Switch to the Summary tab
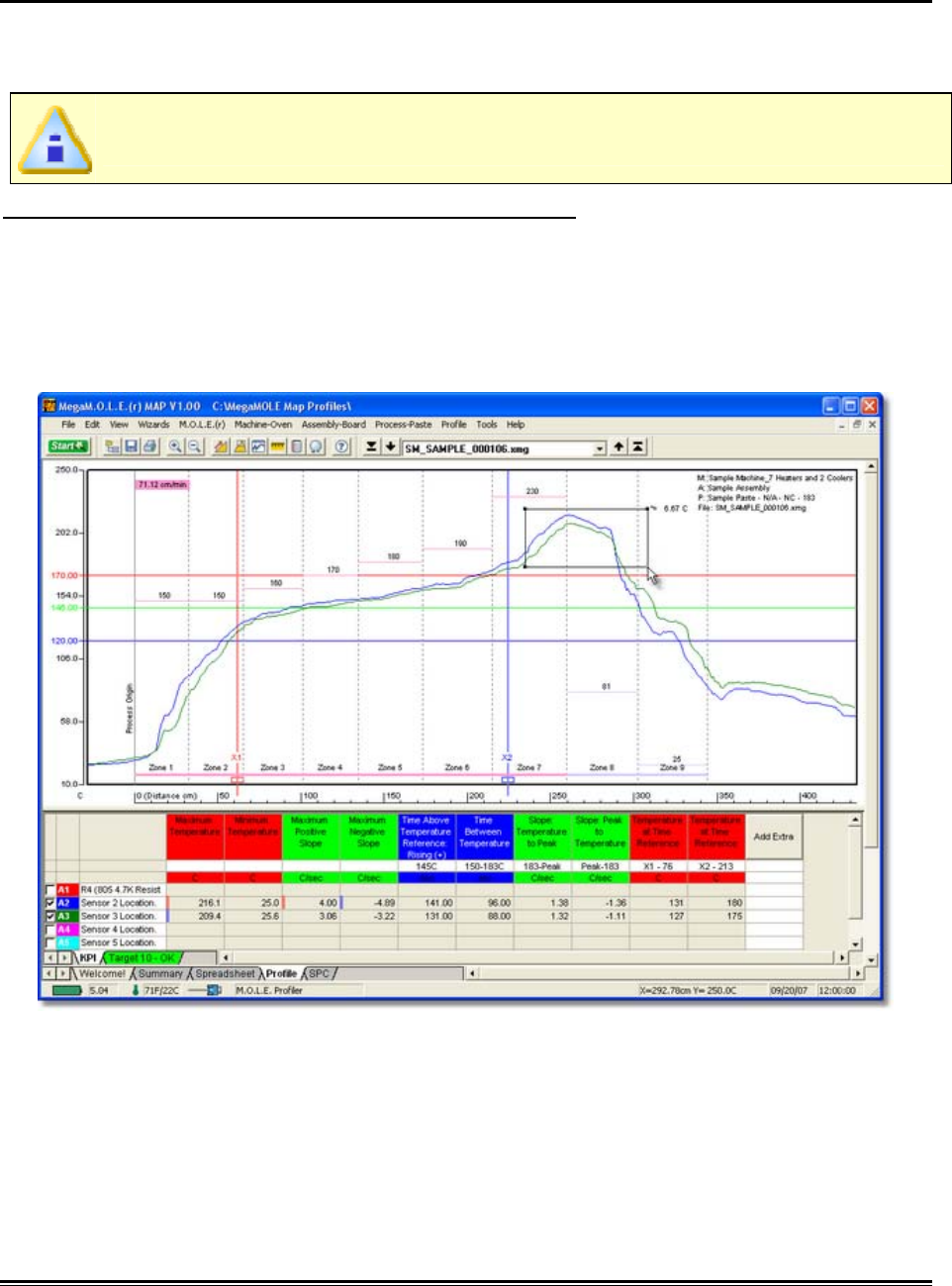The width and height of the screenshot is (952, 1286). pos(160,973)
